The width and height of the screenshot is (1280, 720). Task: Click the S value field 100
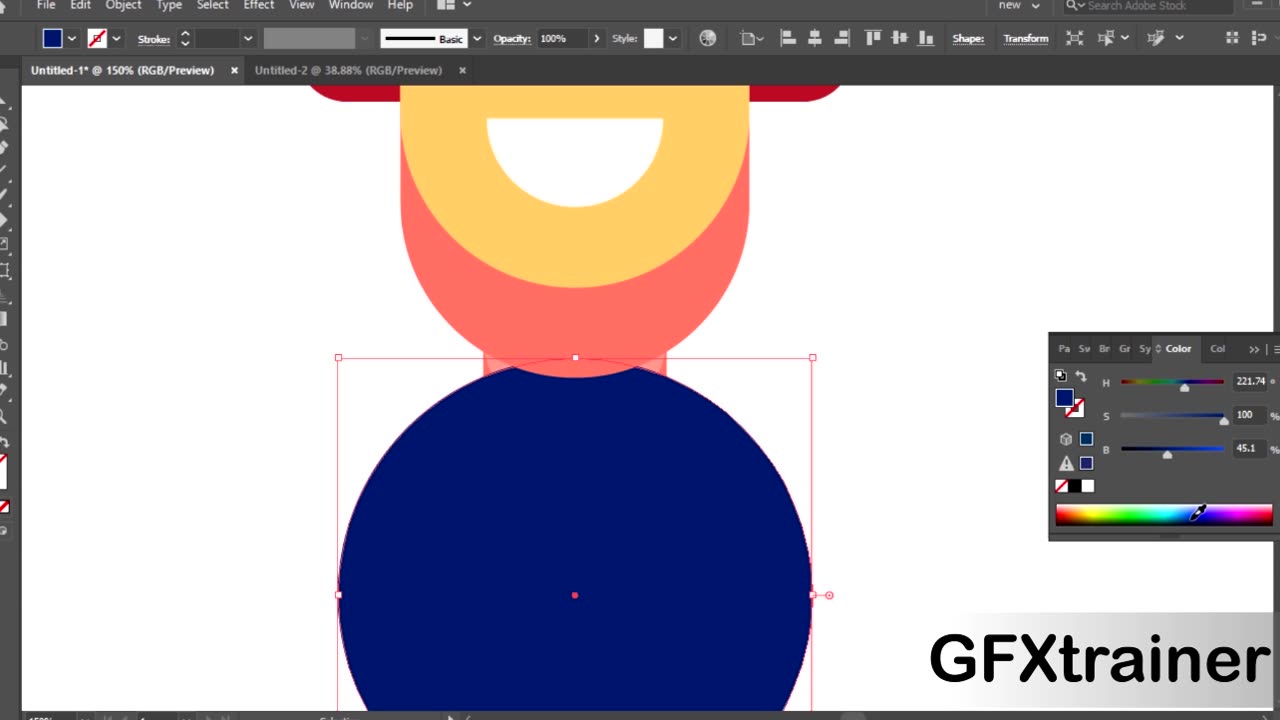(x=1250, y=415)
